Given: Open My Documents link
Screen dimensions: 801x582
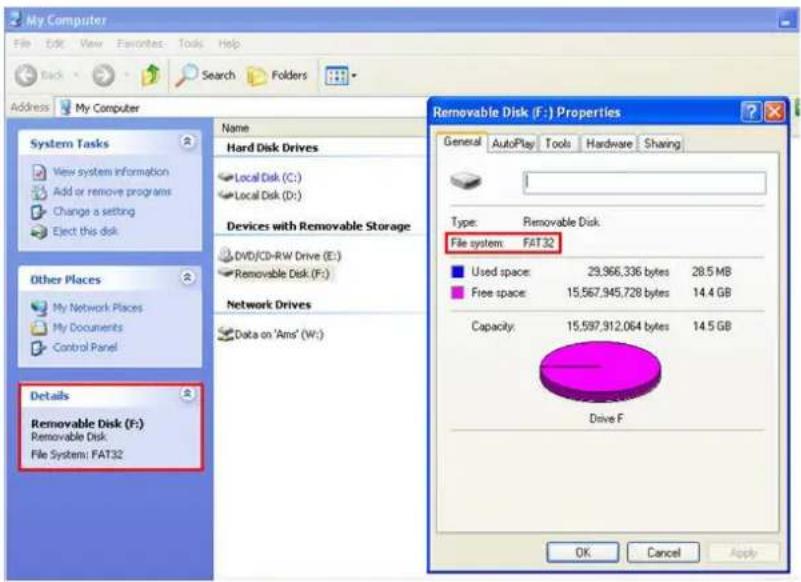Looking at the screenshot, I should pyautogui.click(x=88, y=328).
